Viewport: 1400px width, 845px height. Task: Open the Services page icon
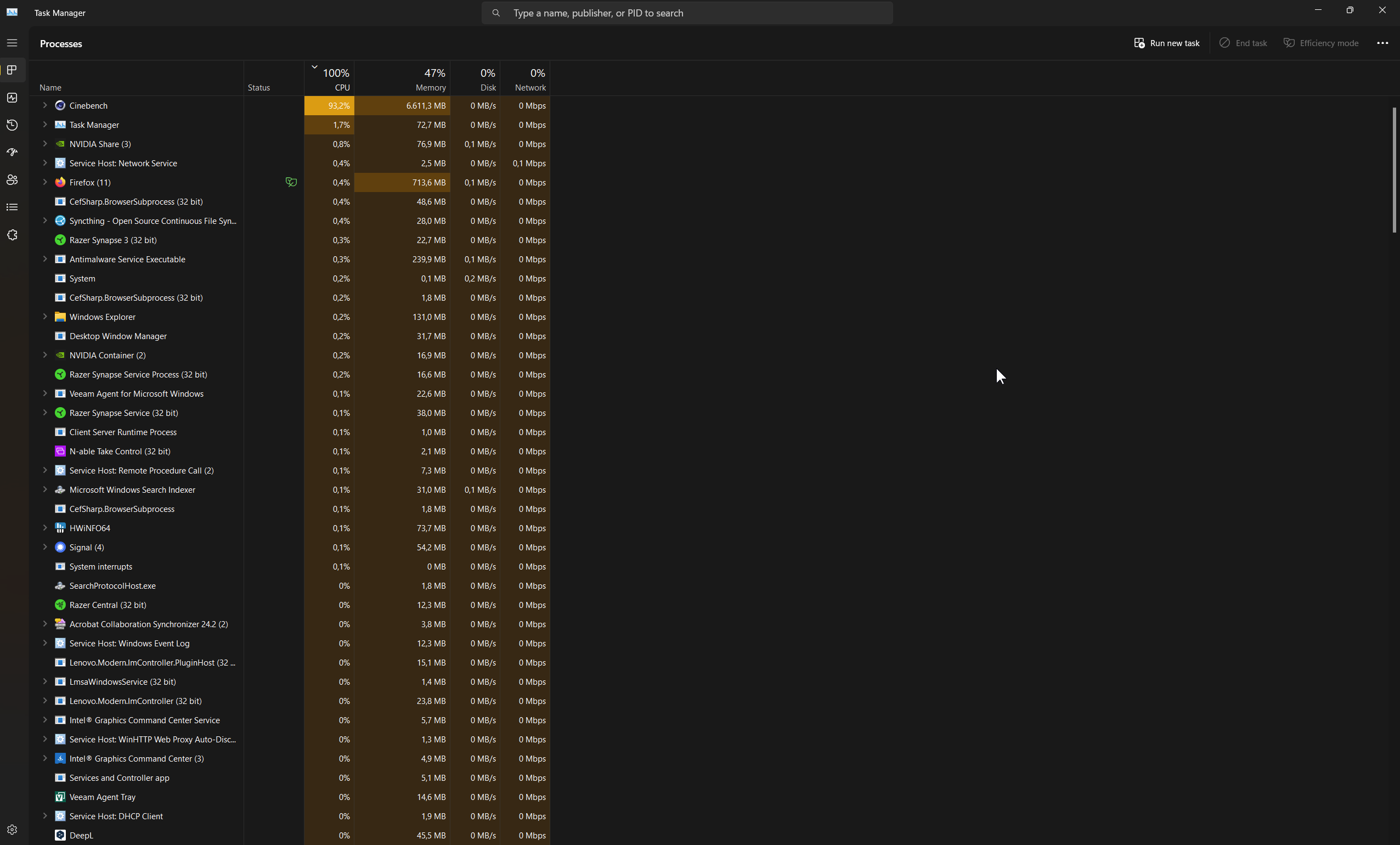coord(12,235)
